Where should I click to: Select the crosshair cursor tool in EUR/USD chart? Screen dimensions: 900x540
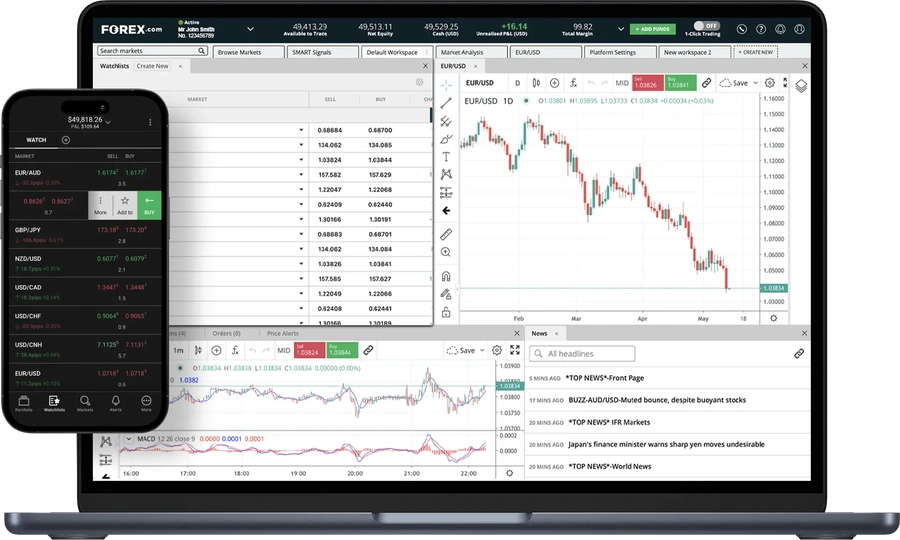coord(446,85)
